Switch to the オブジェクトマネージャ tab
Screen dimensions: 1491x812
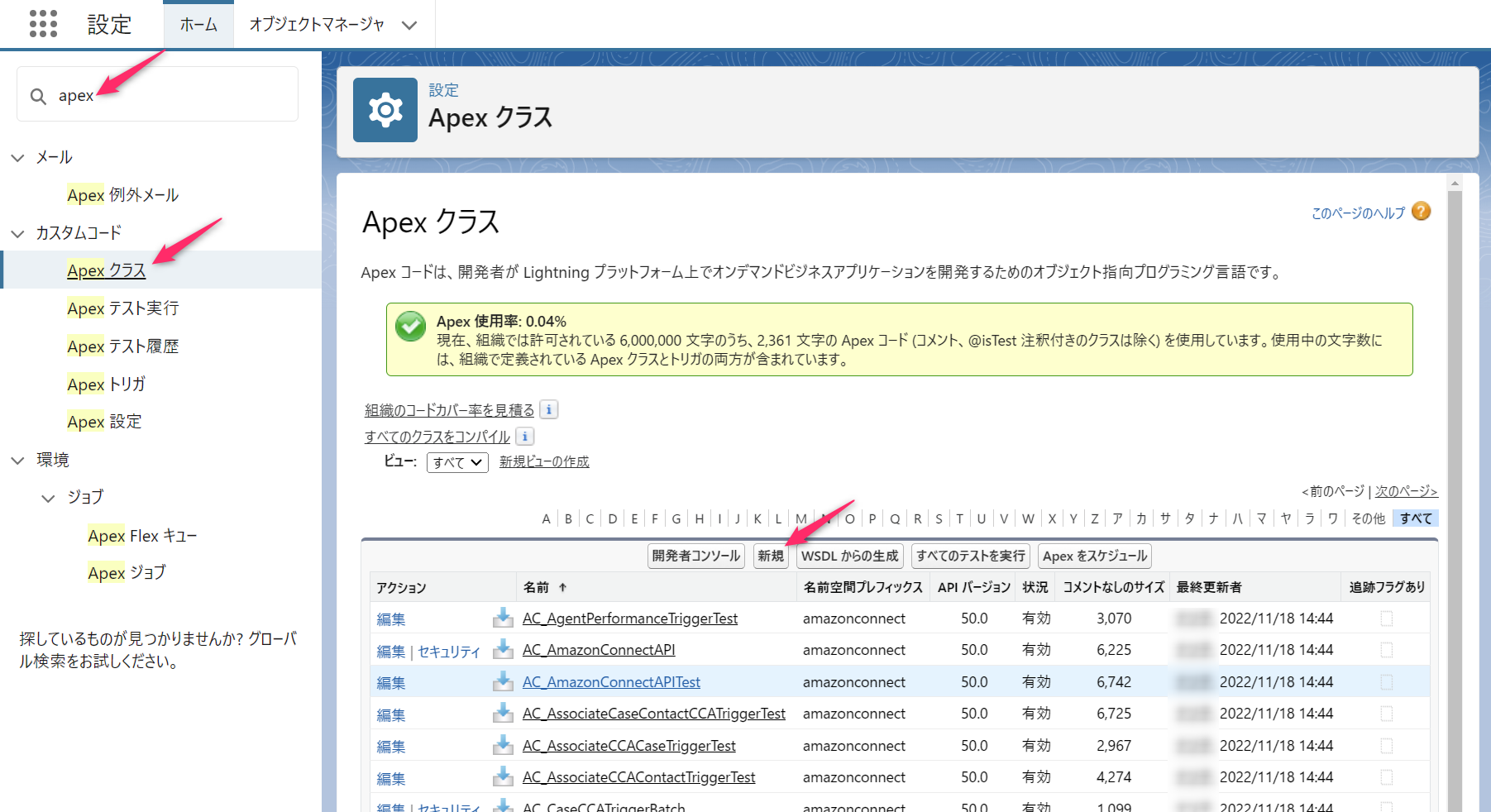[x=317, y=25]
